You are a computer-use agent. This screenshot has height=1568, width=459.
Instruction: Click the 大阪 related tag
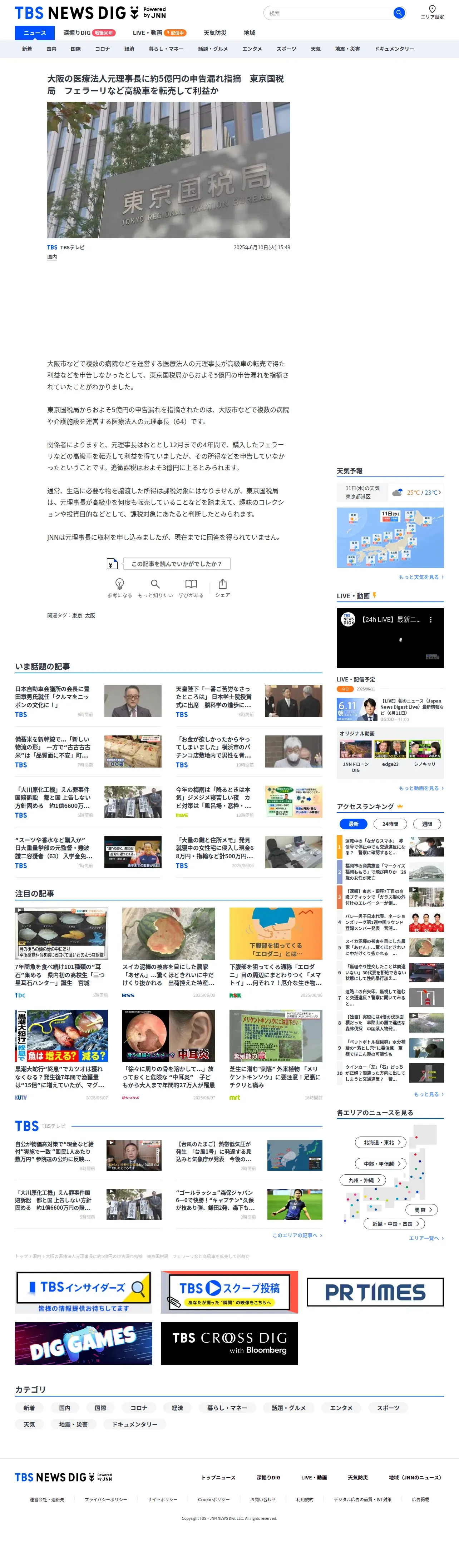coord(90,615)
